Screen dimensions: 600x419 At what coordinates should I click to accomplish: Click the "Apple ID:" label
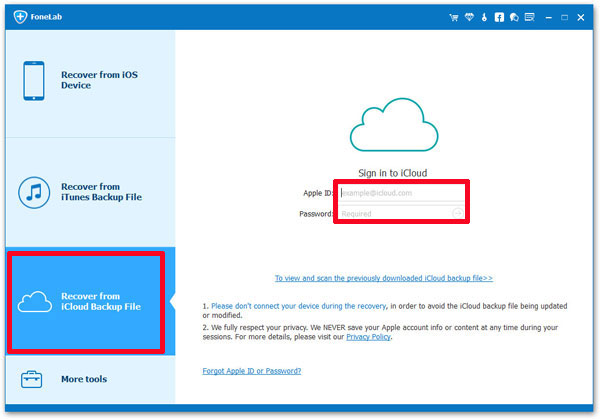pyautogui.click(x=318, y=193)
